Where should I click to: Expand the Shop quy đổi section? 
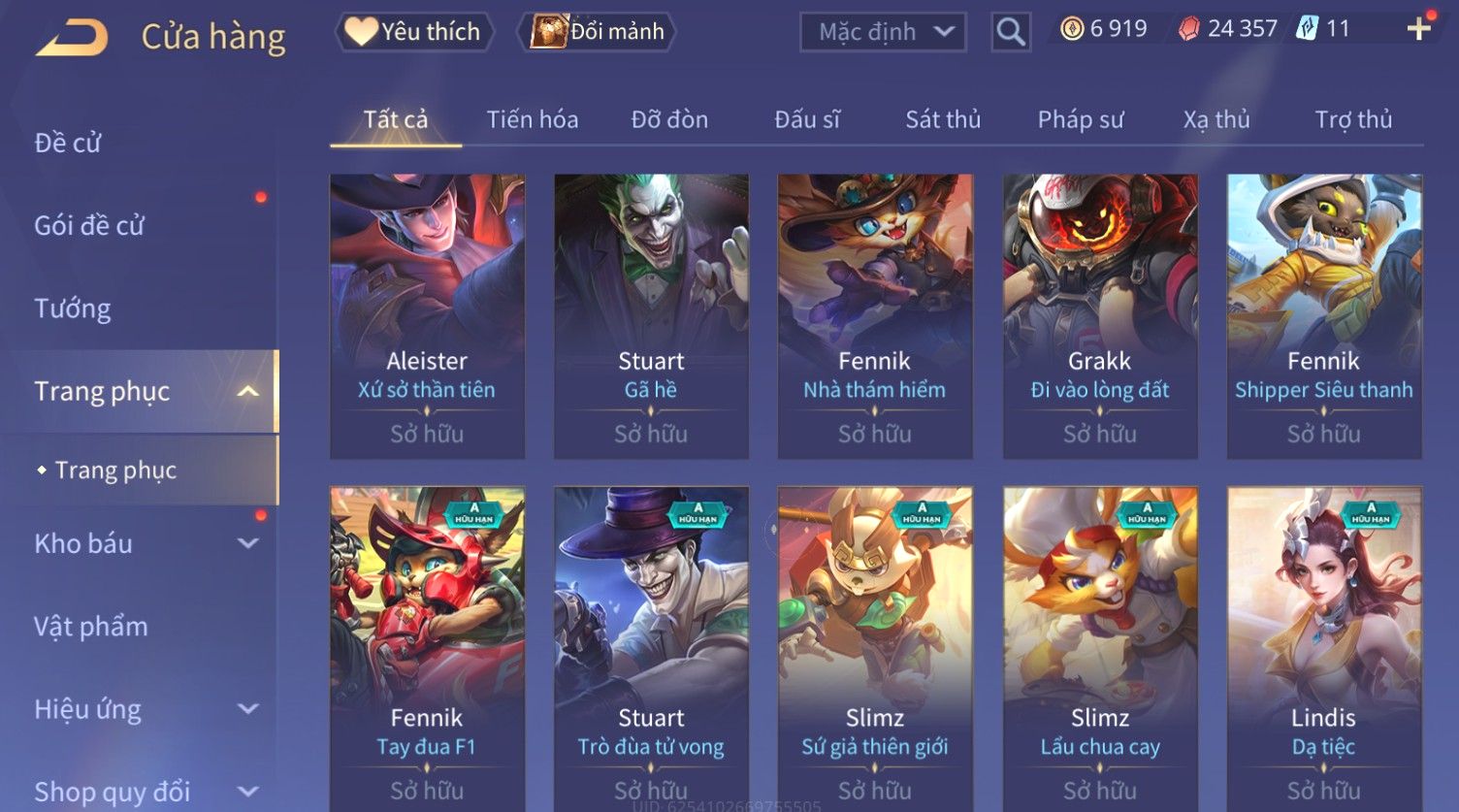tap(248, 792)
